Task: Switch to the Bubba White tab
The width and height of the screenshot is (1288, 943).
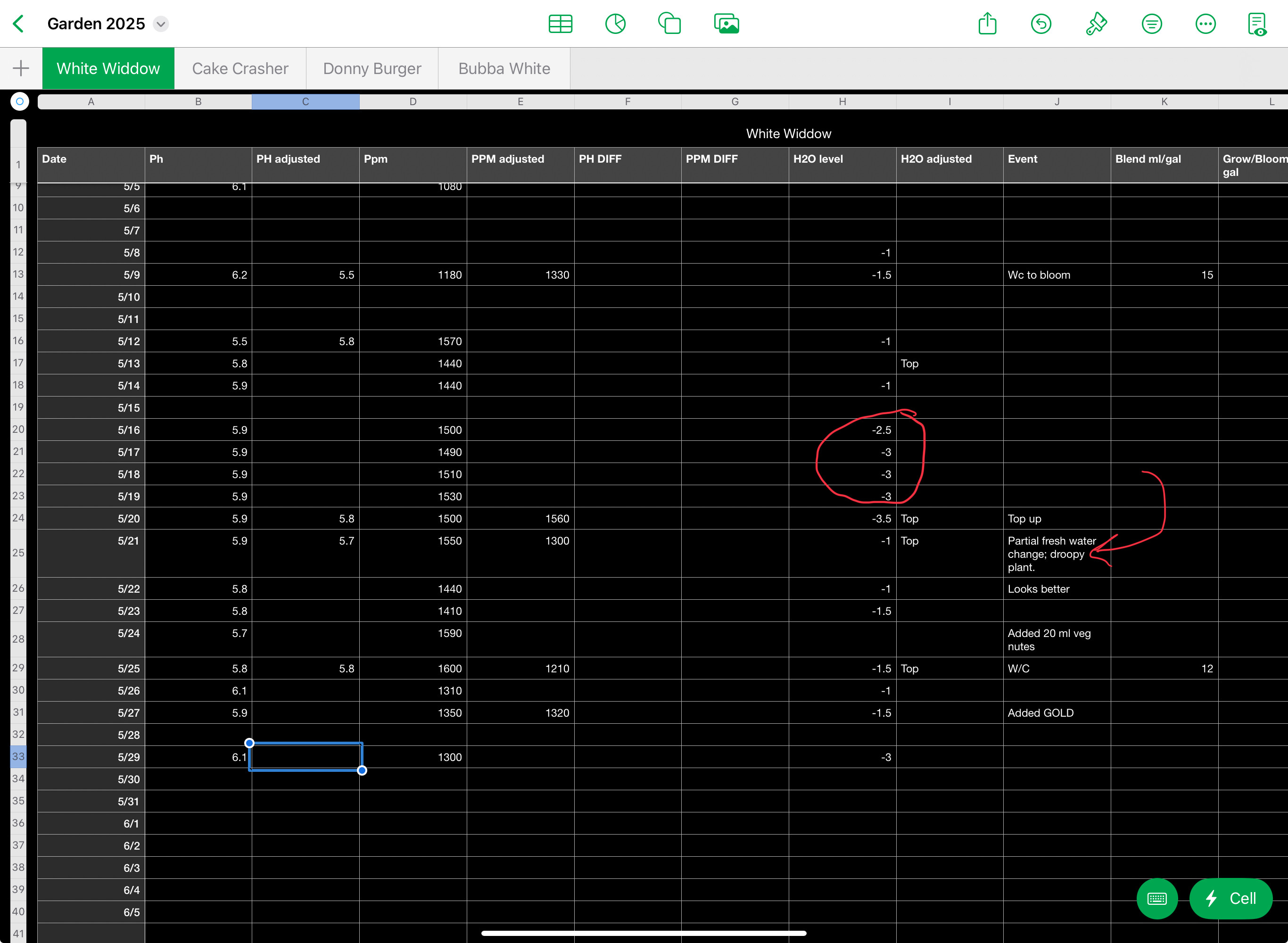Action: 504,68
